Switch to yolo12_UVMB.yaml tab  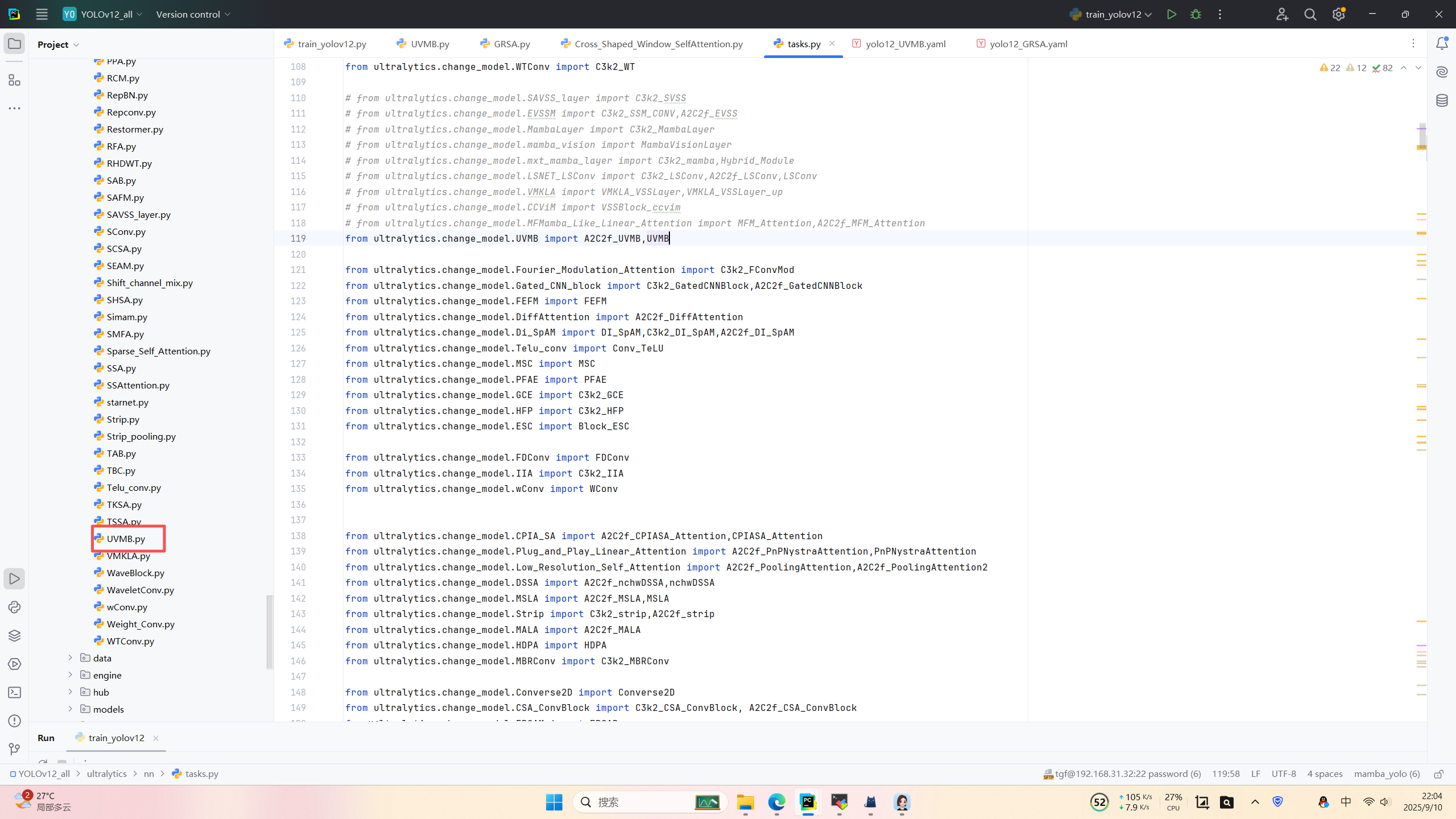905,44
